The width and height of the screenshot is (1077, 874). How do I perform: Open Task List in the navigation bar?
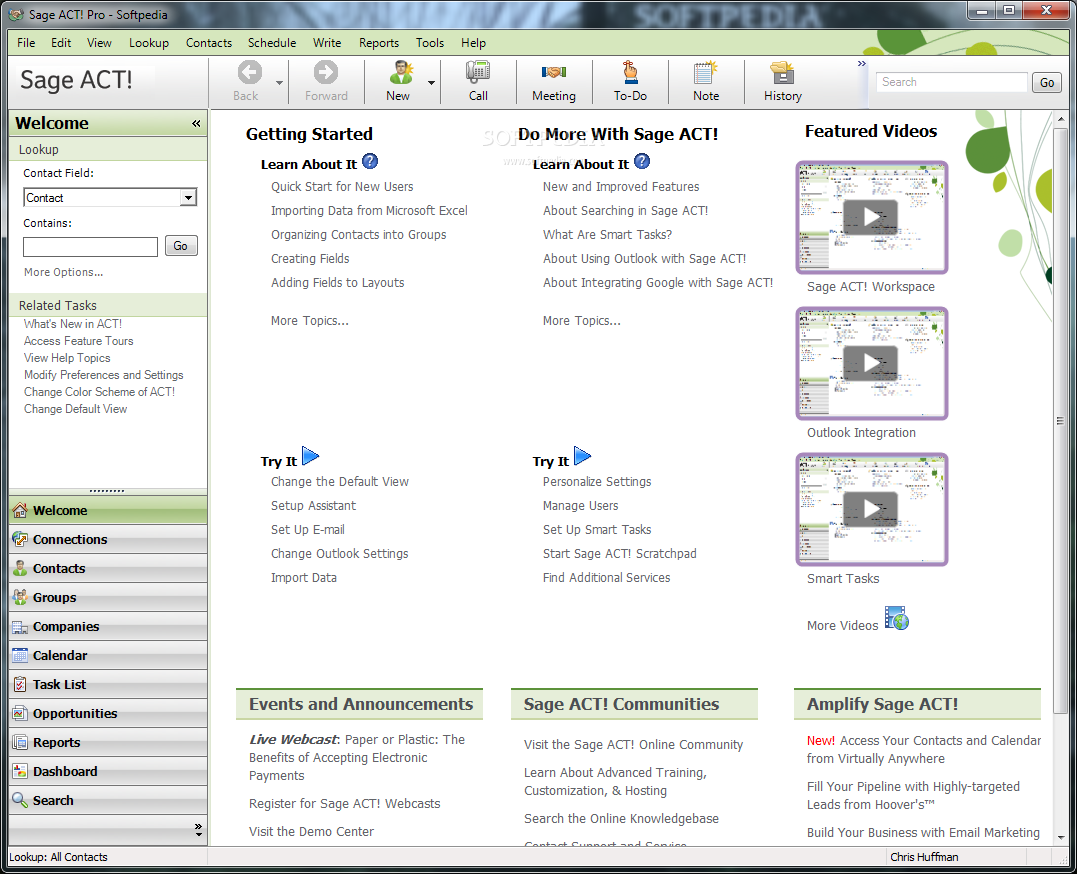(x=108, y=684)
